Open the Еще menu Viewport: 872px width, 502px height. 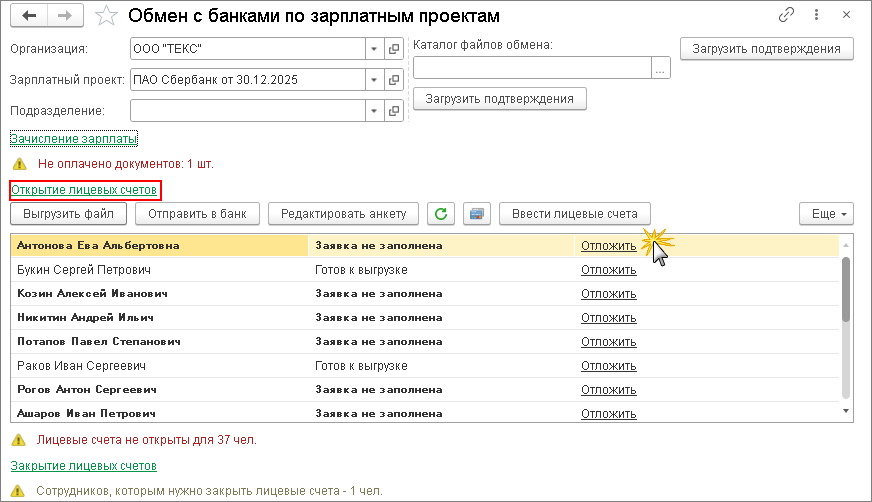tap(825, 213)
